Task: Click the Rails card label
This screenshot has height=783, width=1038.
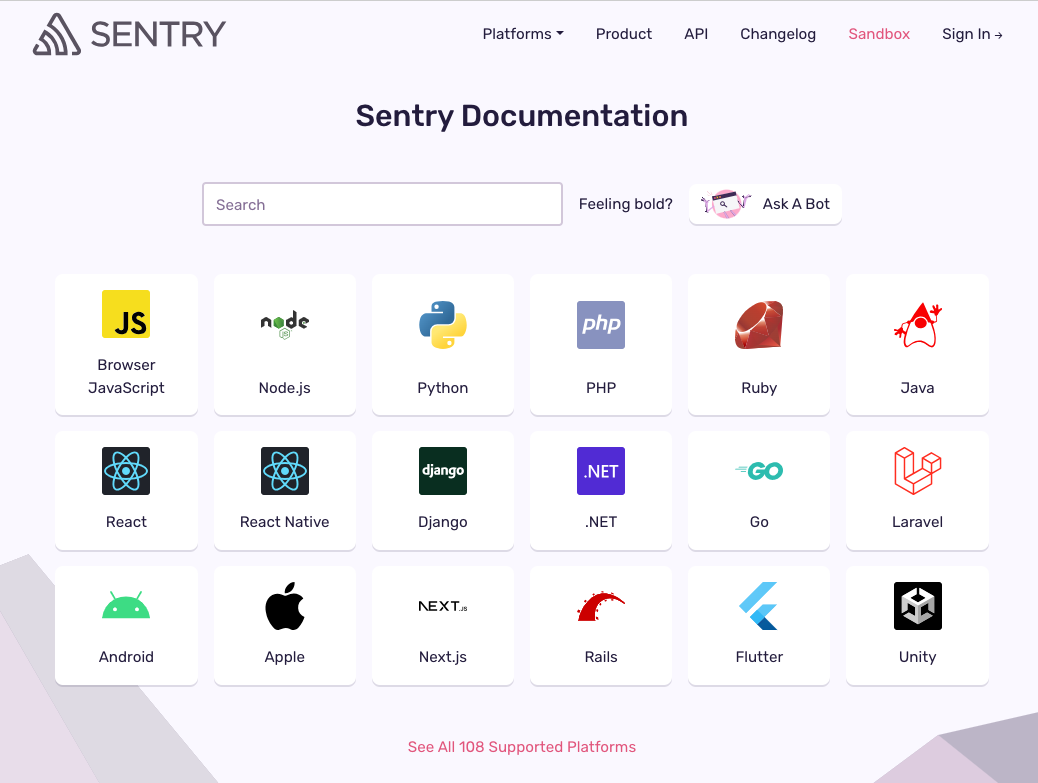Action: (601, 657)
